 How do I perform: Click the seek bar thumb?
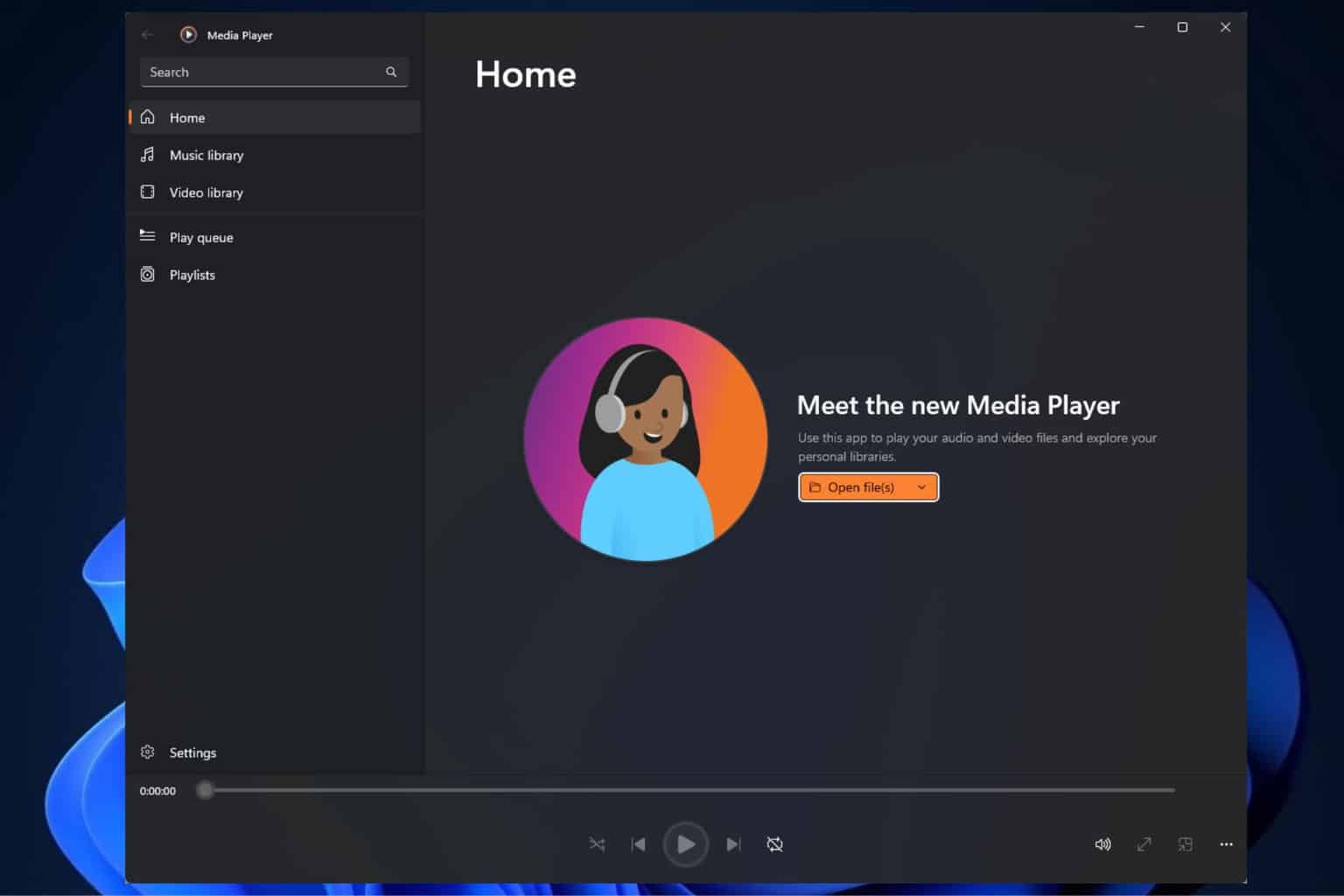coord(205,790)
